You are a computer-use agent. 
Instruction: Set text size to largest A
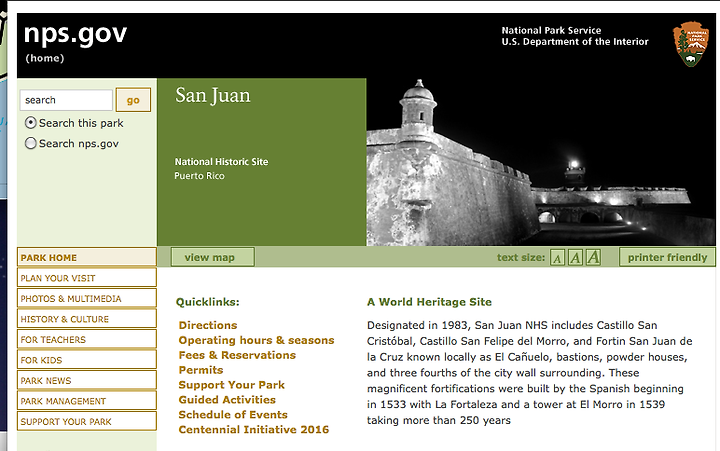point(593,257)
